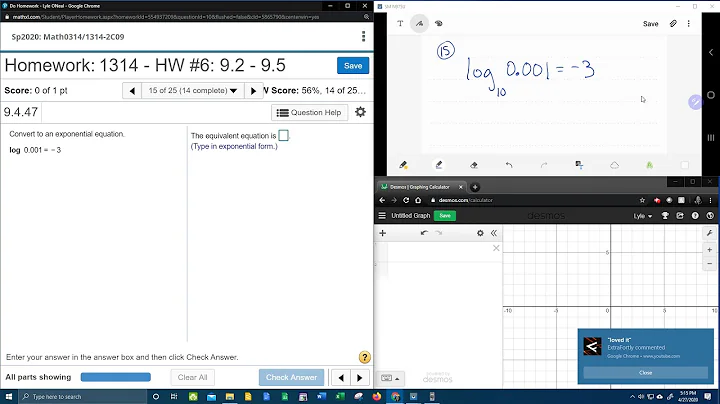
Task: Open the selection tool in notes toolbar
Action: tap(579, 165)
